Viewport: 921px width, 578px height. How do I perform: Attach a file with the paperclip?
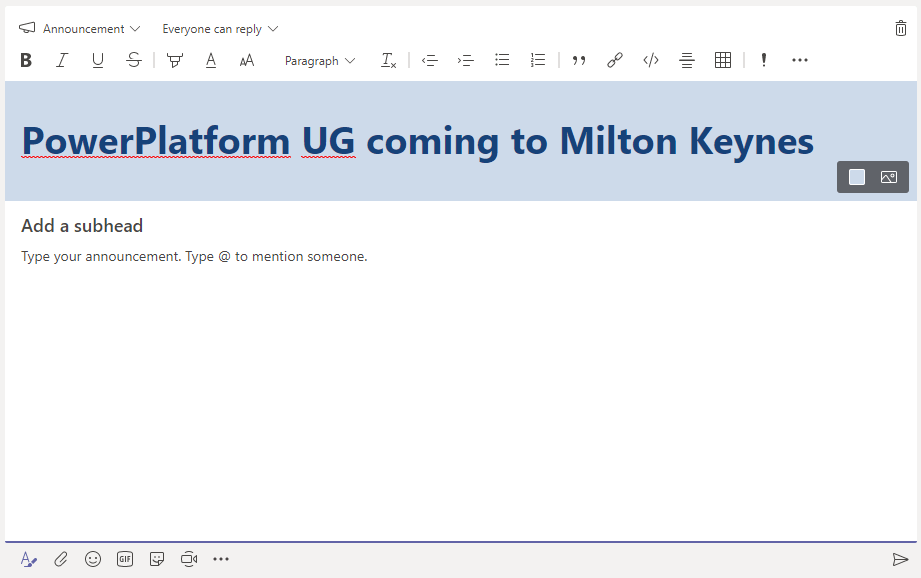pos(61,559)
